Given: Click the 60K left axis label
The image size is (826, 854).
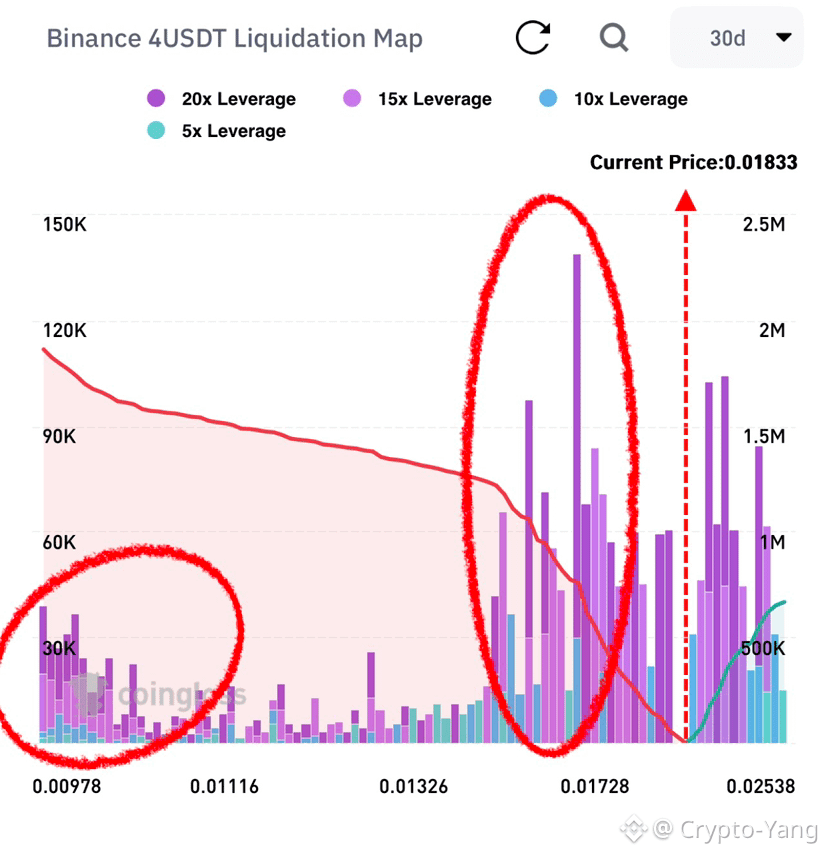Looking at the screenshot, I should pyautogui.click(x=59, y=542).
